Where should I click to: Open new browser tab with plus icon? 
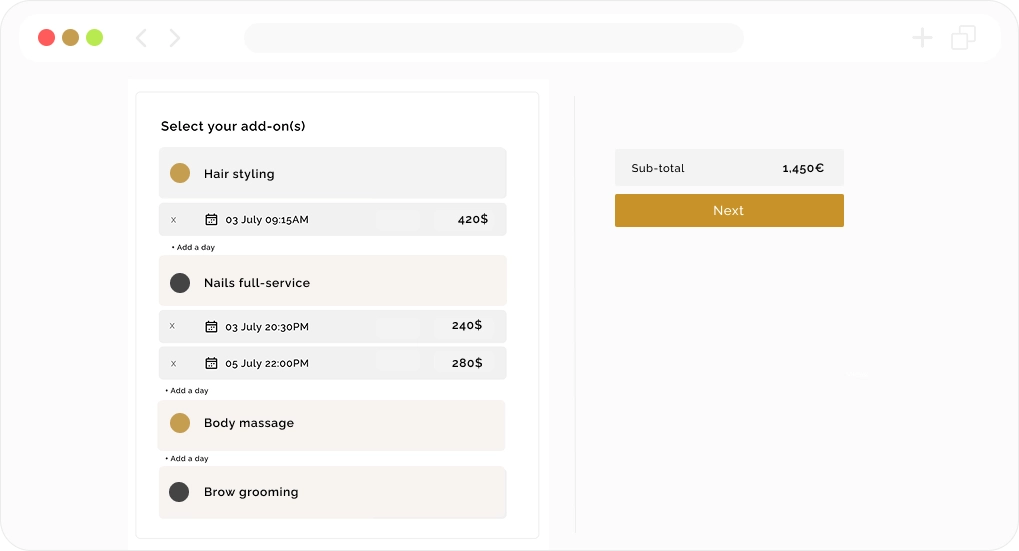(x=922, y=38)
